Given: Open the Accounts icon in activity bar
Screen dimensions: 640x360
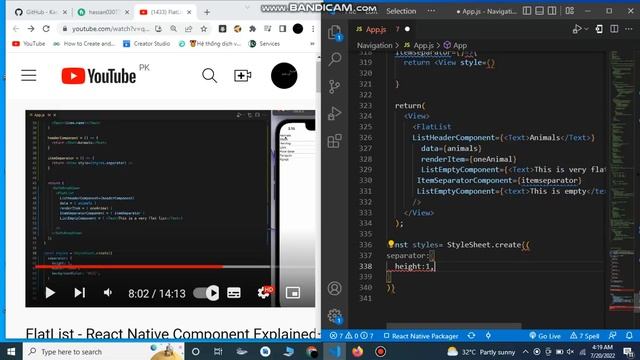Looking at the screenshot, I should click(334, 289).
